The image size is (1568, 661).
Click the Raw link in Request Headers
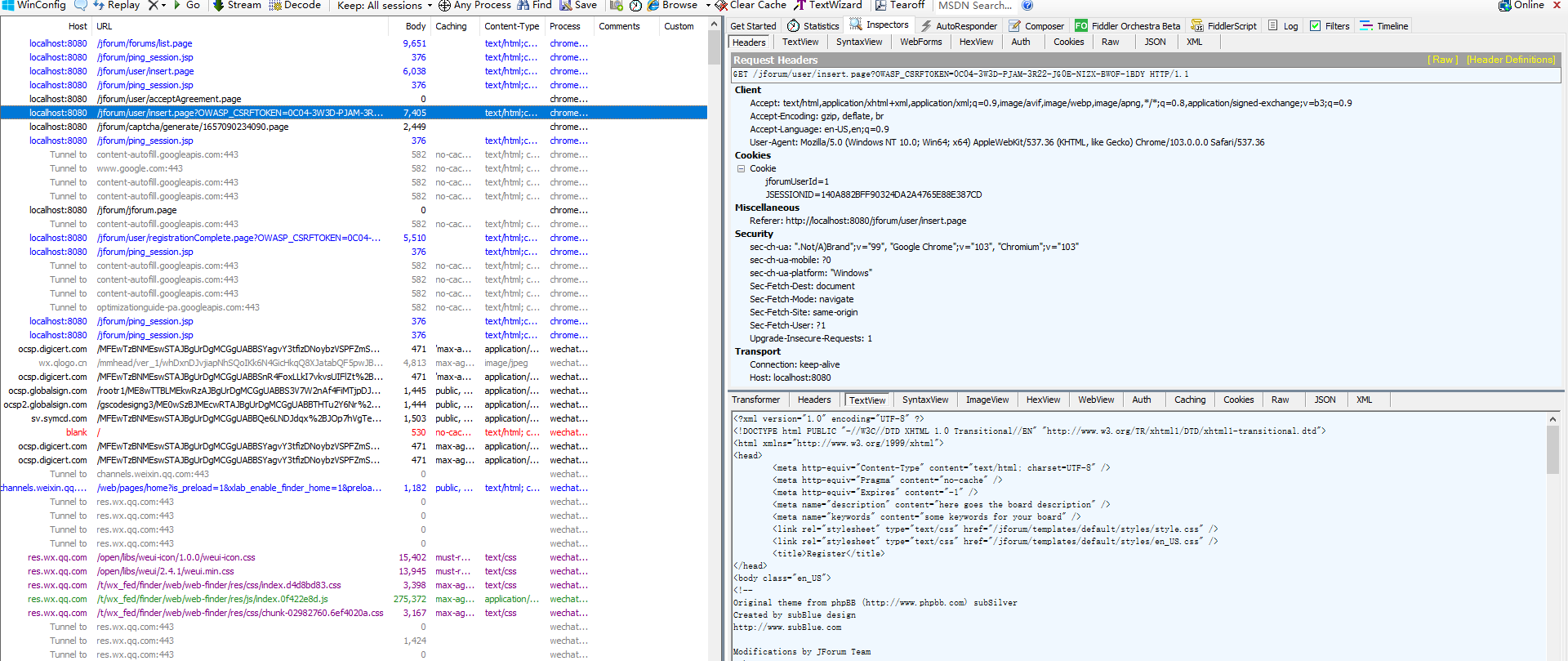1442,60
